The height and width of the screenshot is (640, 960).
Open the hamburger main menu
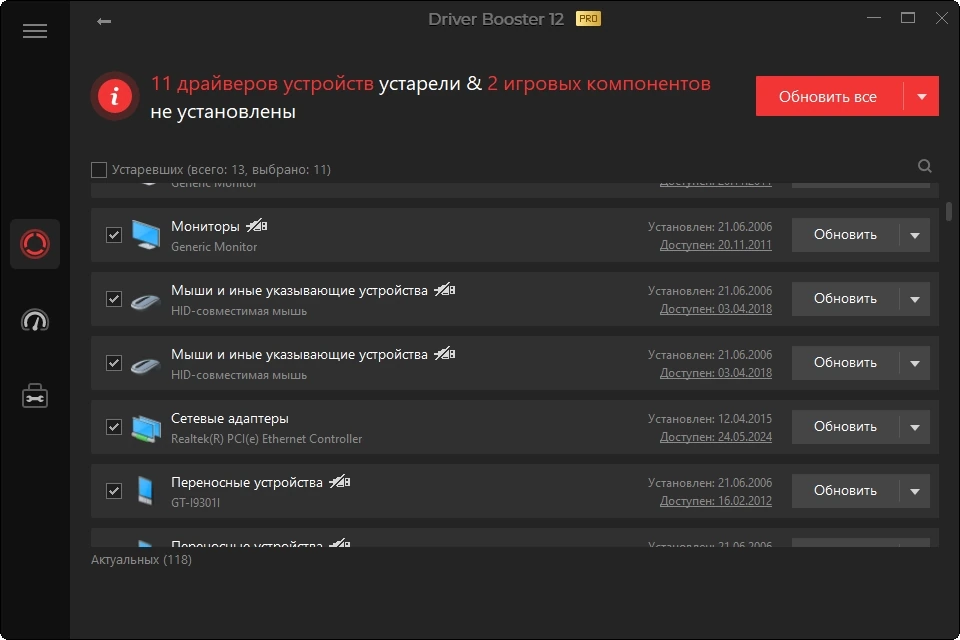click(x=35, y=31)
